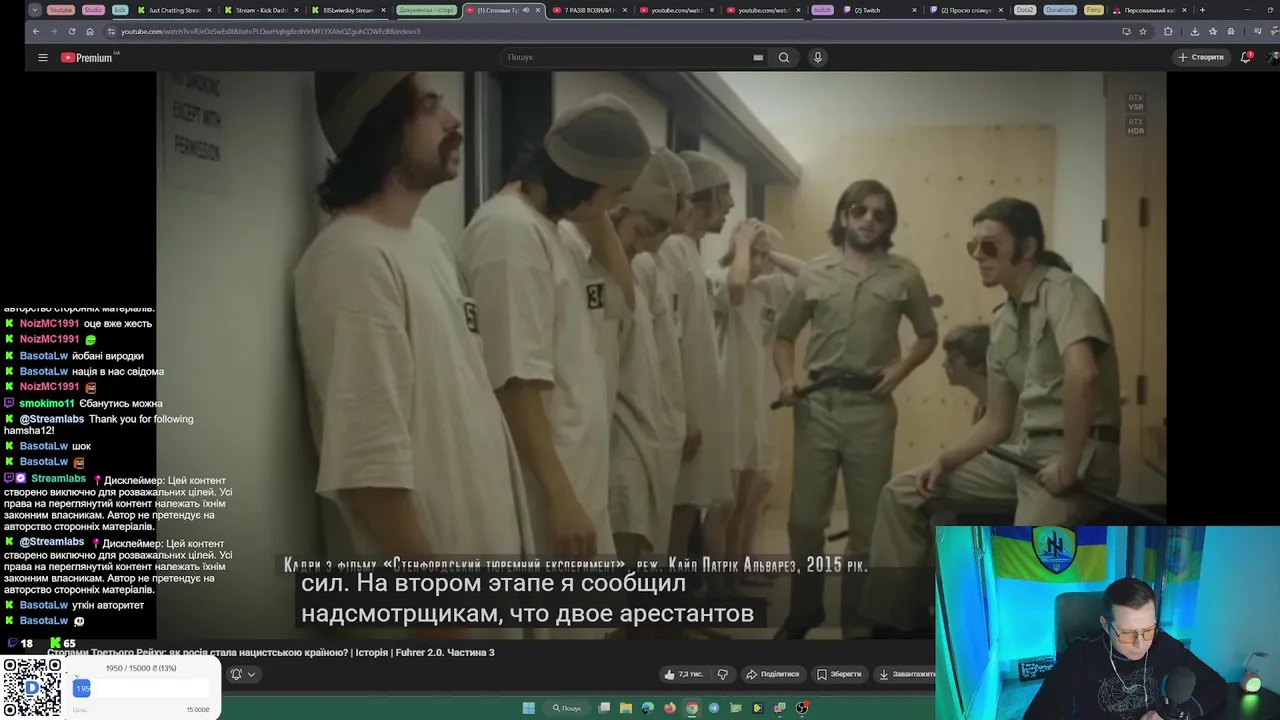Switch to 7 РАЗІВ ВОЗИЛИ tab
1280x720 pixels.
(588, 10)
